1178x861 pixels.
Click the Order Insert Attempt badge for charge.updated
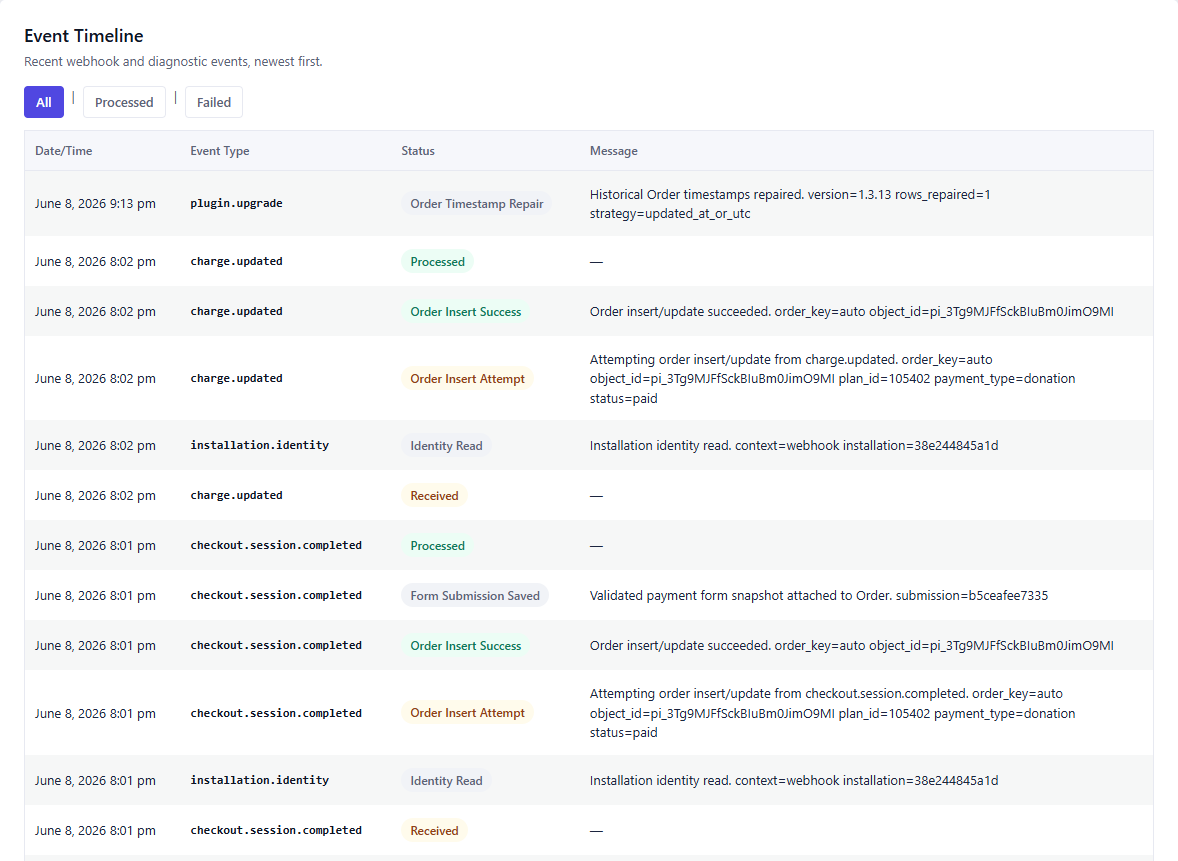(467, 379)
